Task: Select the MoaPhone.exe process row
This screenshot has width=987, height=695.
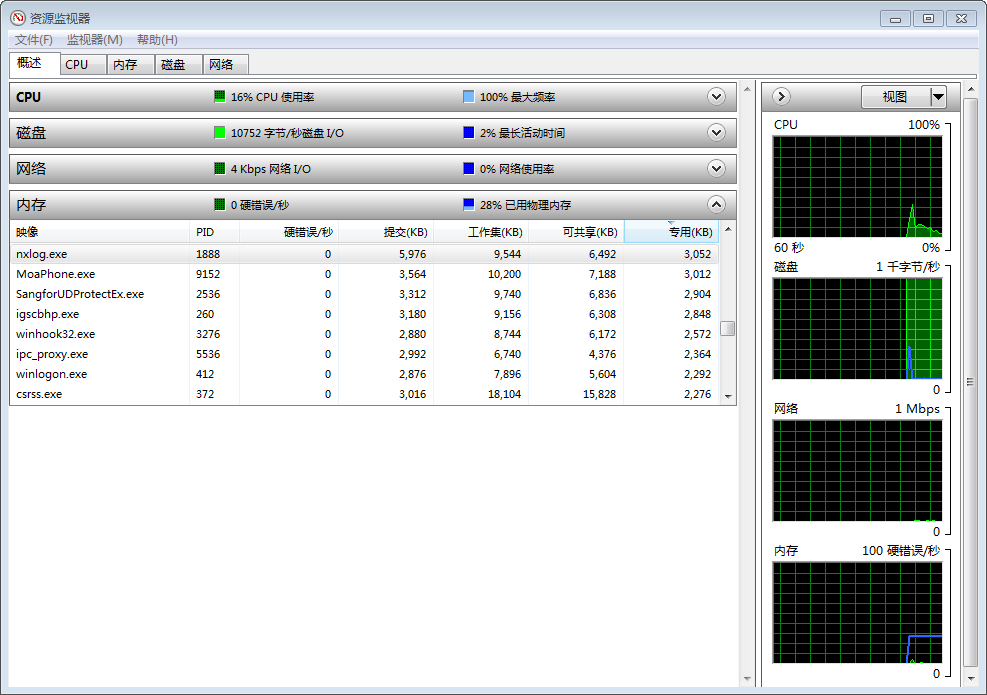Action: coord(56,274)
